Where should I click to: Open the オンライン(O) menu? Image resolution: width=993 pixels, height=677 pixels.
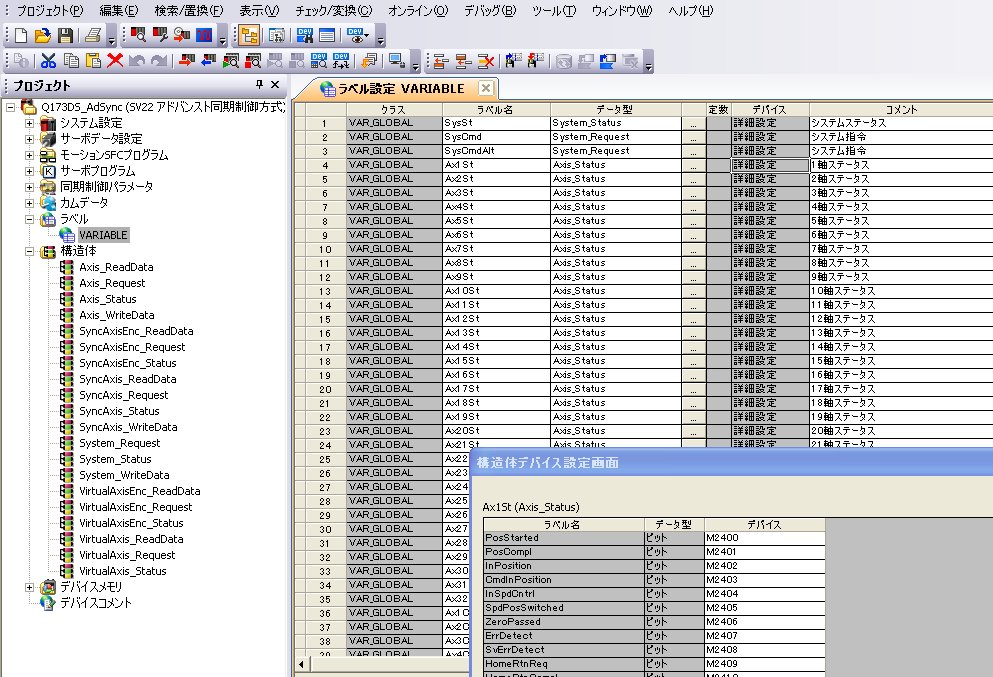(418, 11)
